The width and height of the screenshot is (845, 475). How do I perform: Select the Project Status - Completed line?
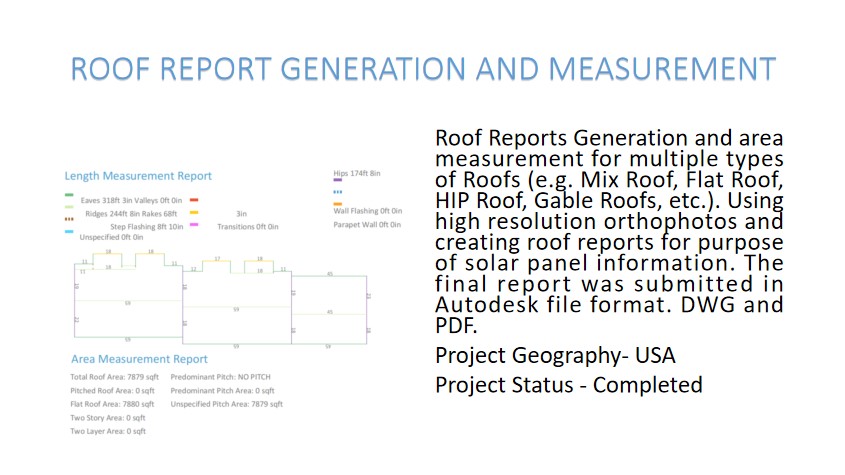tap(568, 385)
